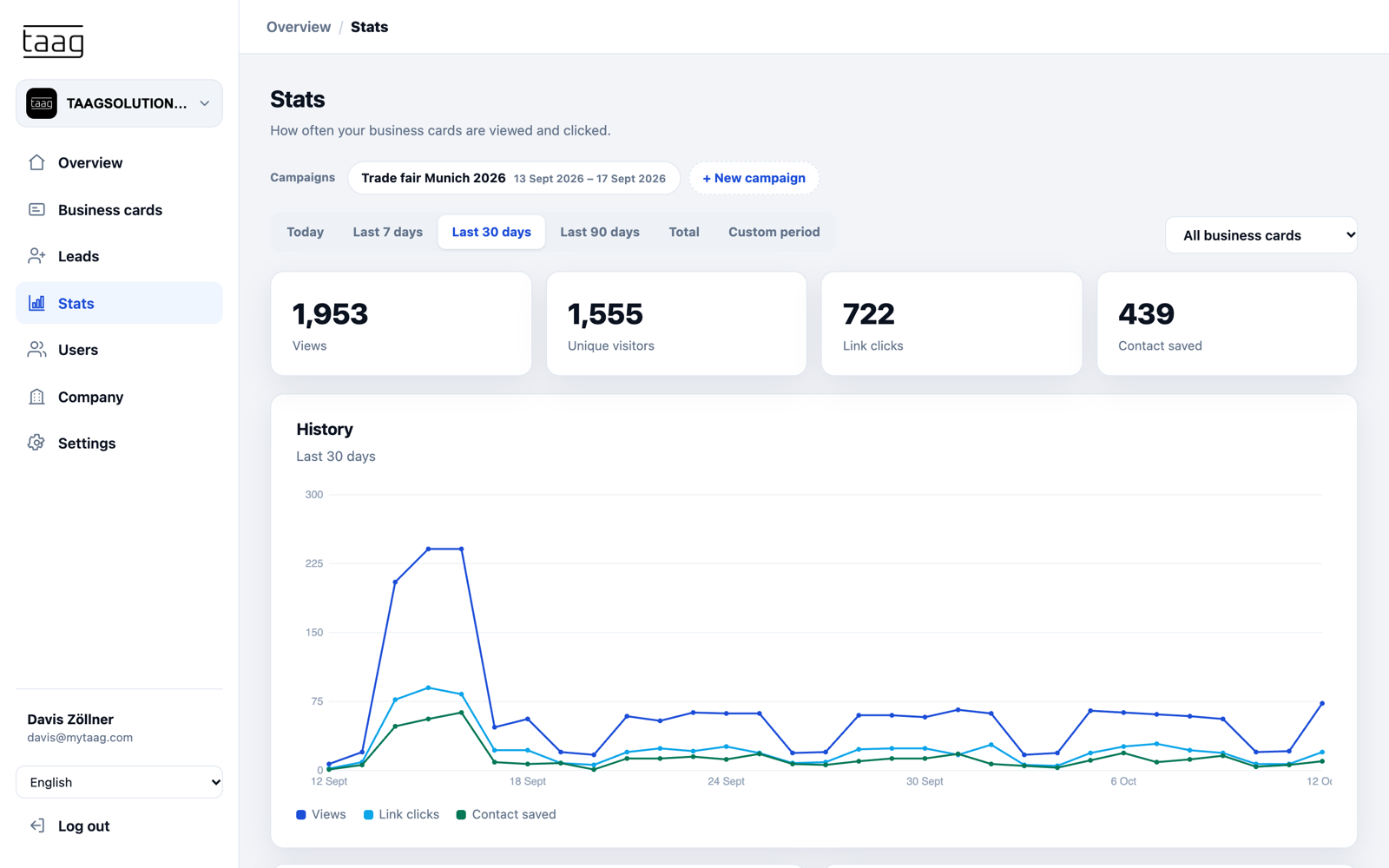This screenshot has height=868, width=1389.
Task: Click the Overview breadcrumb link
Action: coord(299,27)
